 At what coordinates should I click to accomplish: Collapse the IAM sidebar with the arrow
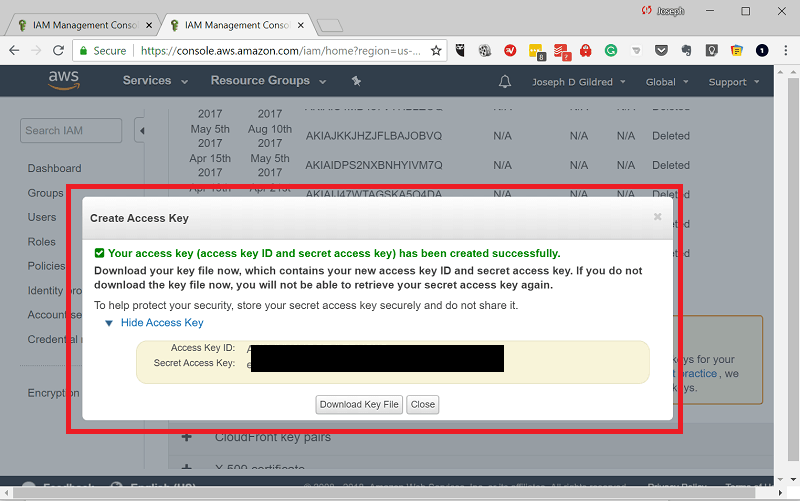pos(141,131)
